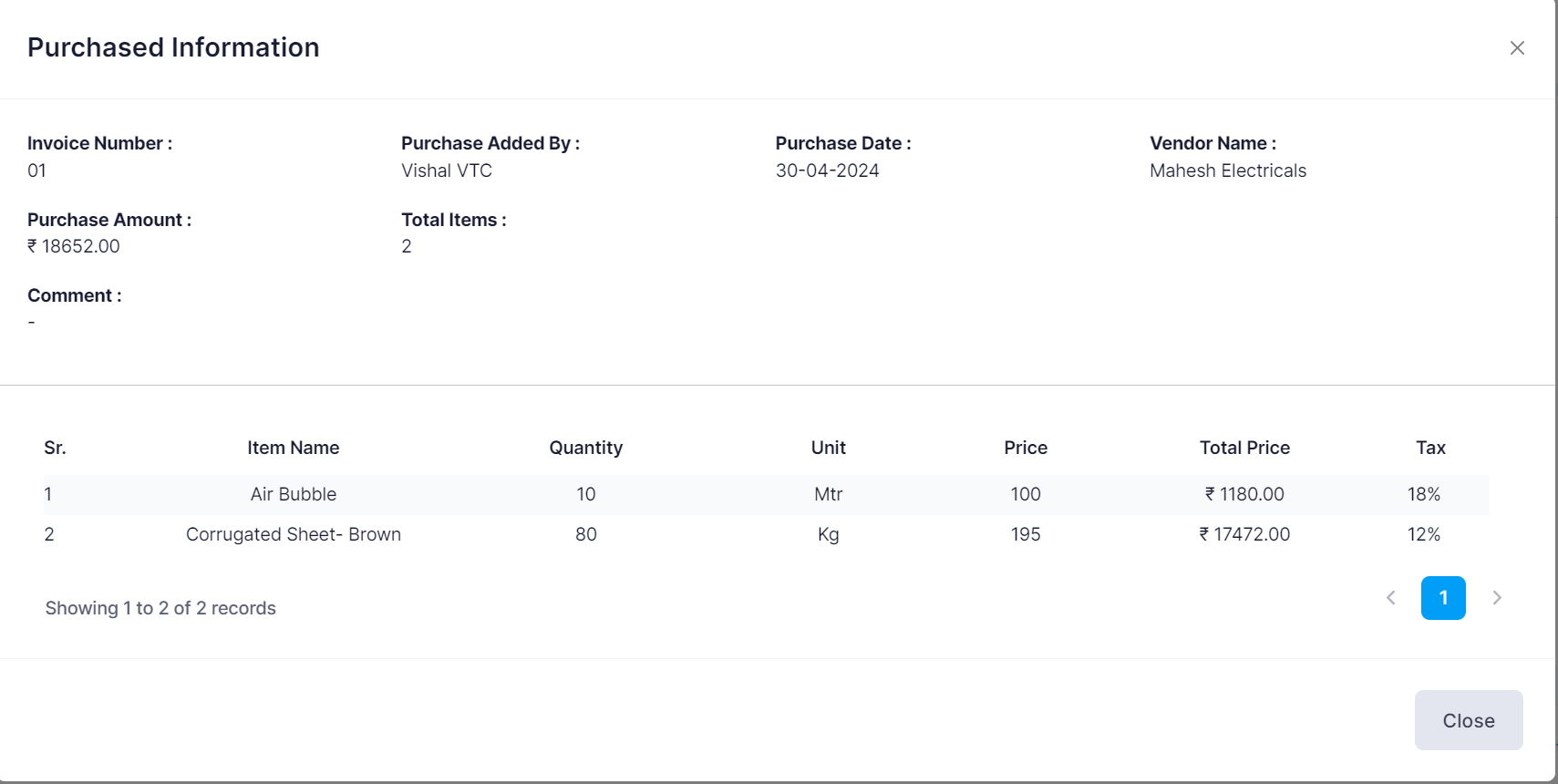Click the Sr. column header
The height and width of the screenshot is (784, 1558).
pyautogui.click(x=55, y=448)
